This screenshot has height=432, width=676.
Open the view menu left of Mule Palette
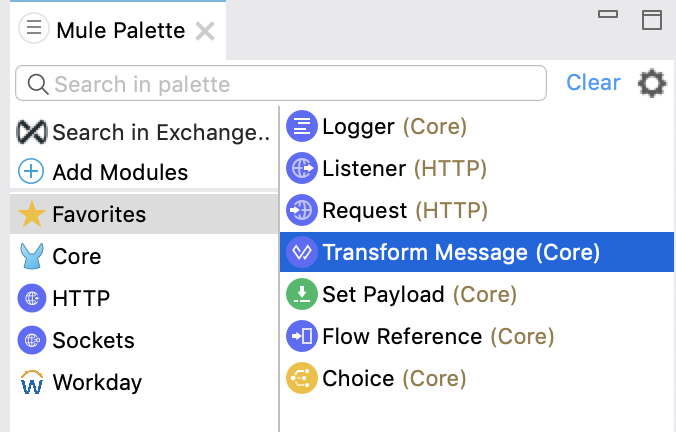[x=33, y=29]
